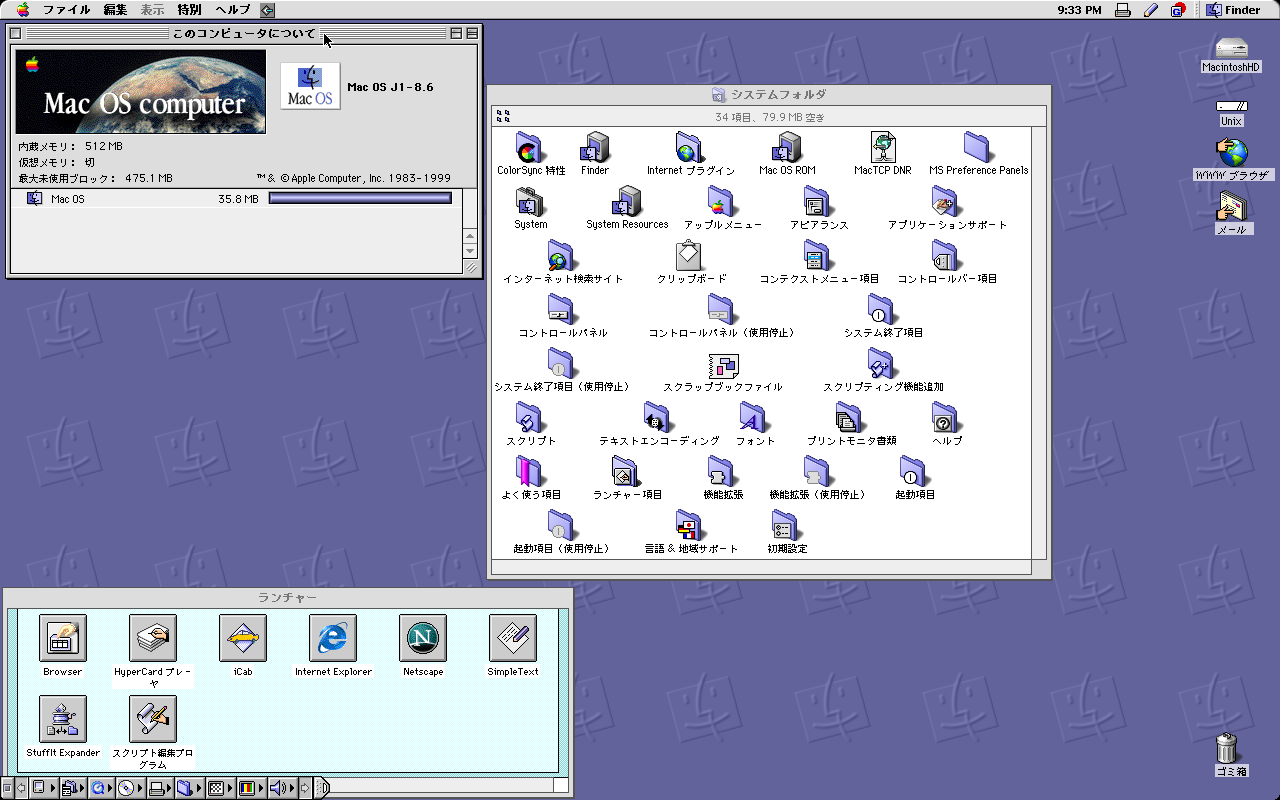Open the color bars monitor depth module

251,788
